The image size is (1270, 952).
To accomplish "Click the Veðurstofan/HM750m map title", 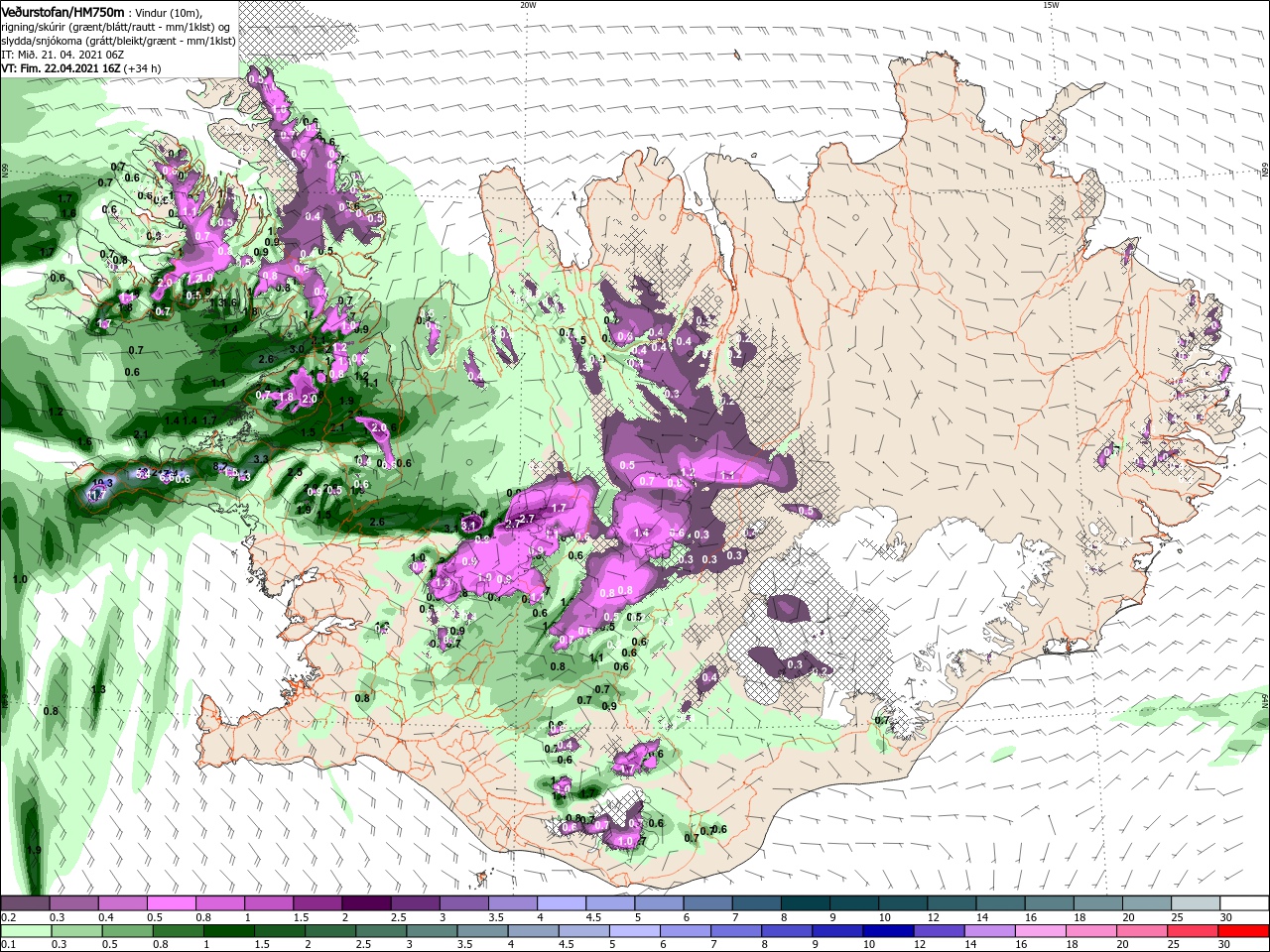I will 63,11.
